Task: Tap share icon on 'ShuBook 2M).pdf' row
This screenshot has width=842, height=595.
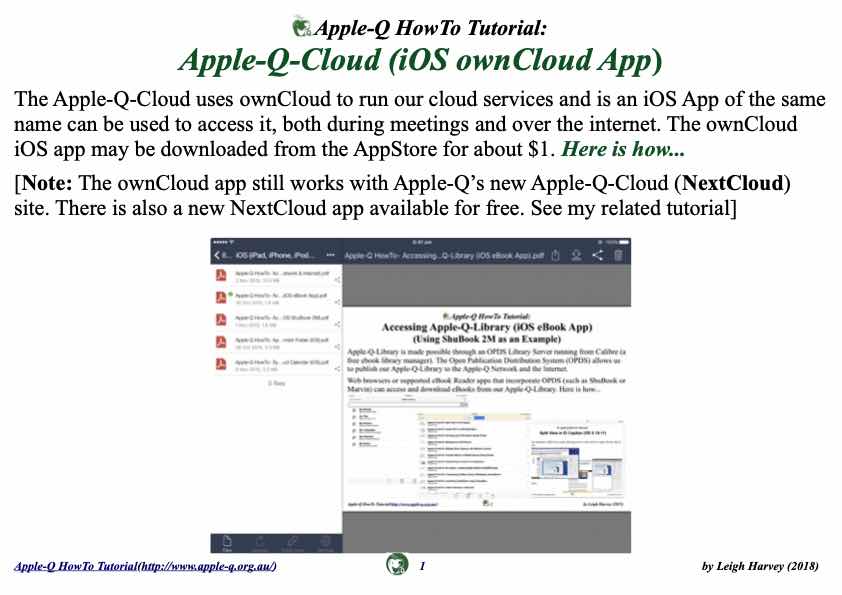Action: [337, 324]
